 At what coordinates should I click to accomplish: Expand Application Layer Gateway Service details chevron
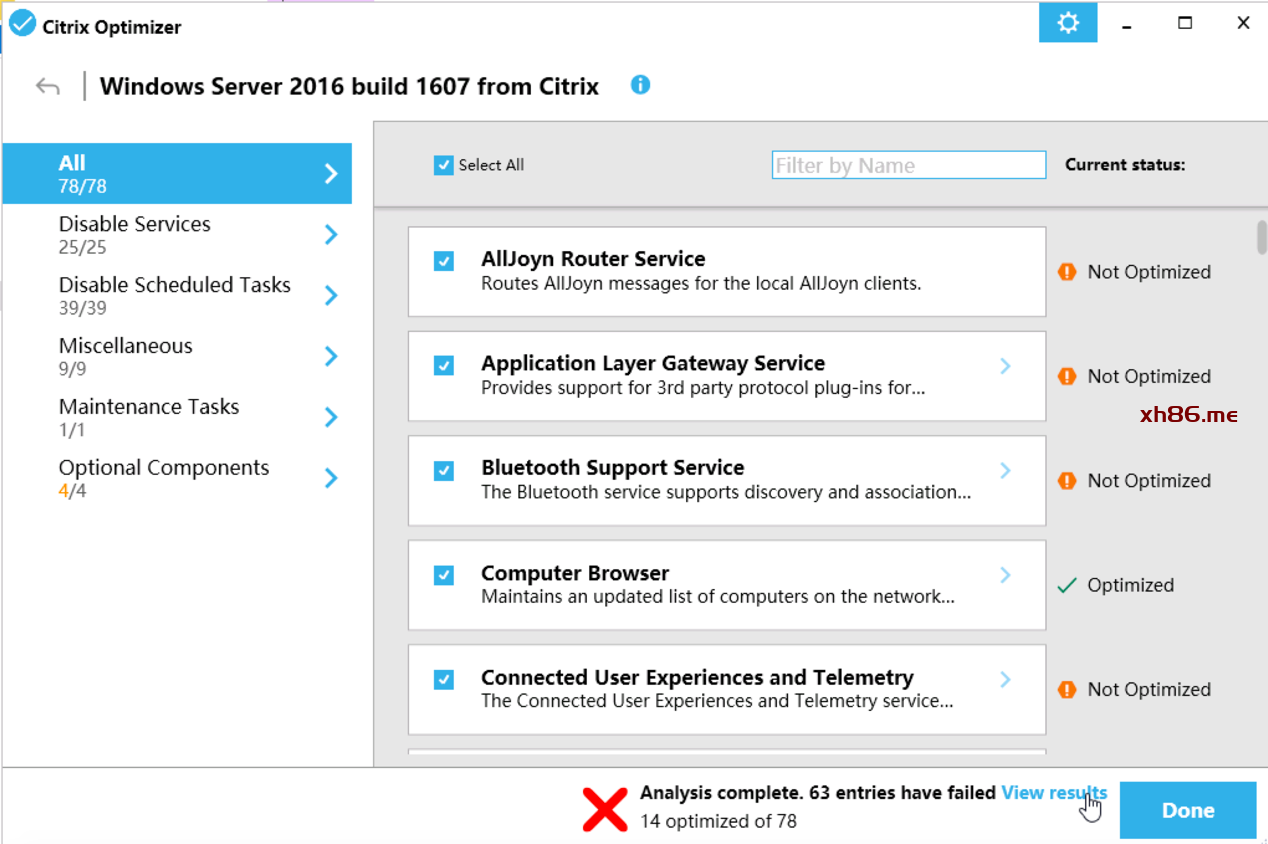[x=1006, y=366]
